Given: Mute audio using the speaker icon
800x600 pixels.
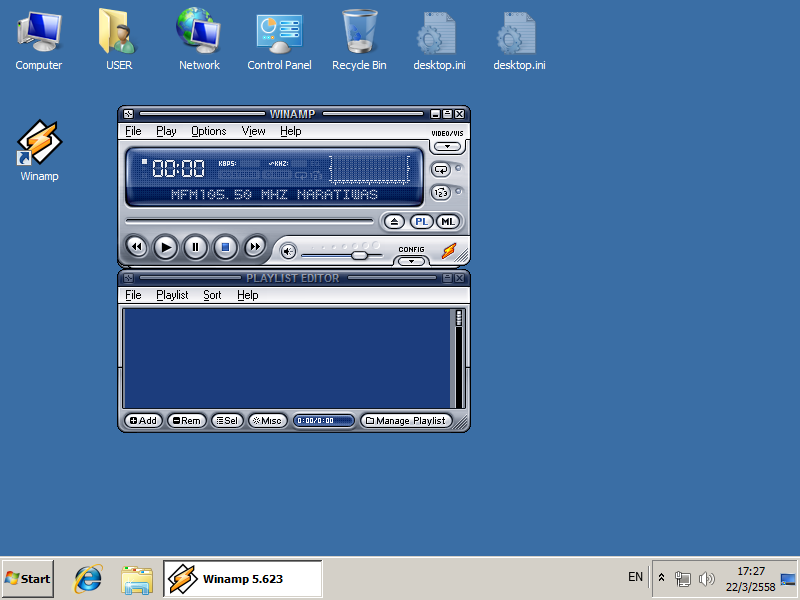Looking at the screenshot, I should click(x=288, y=252).
